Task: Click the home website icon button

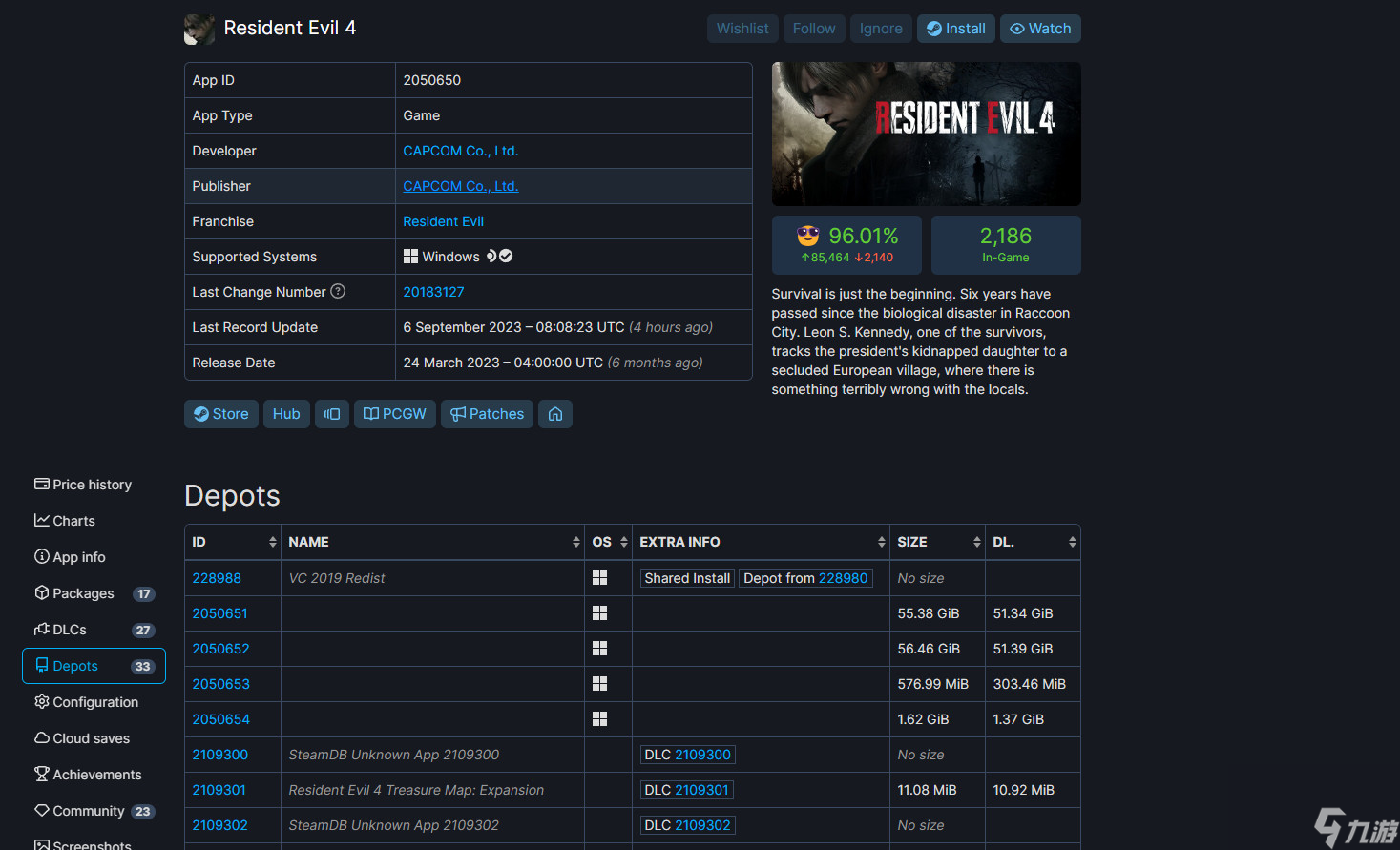Action: point(555,414)
